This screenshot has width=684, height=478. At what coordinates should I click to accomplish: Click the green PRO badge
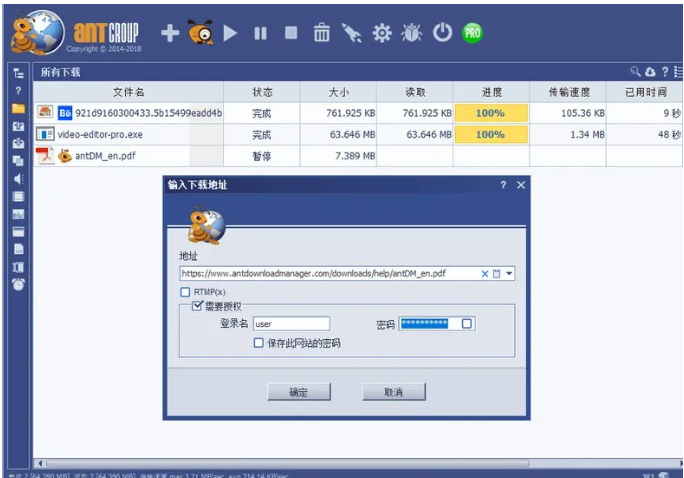472,33
